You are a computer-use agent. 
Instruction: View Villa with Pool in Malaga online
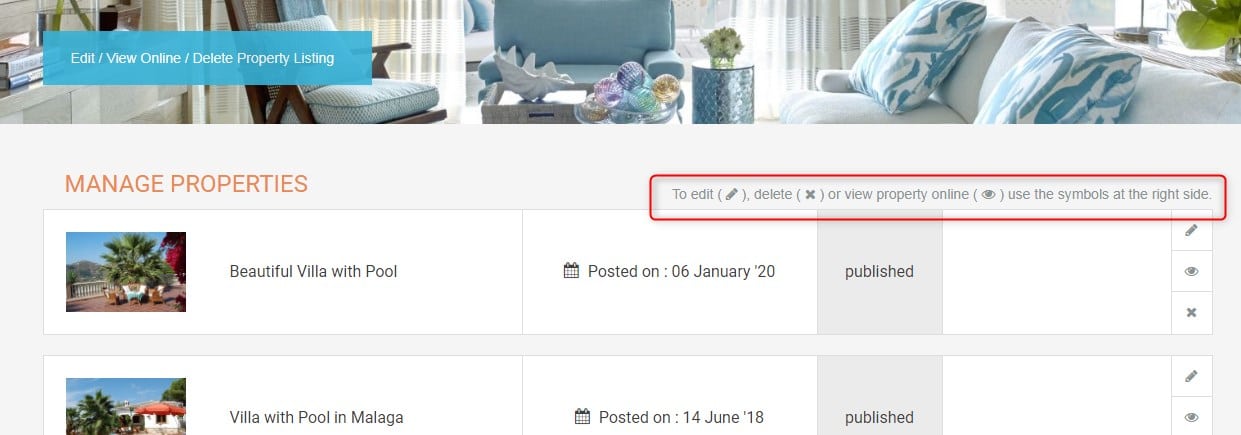(1191, 417)
